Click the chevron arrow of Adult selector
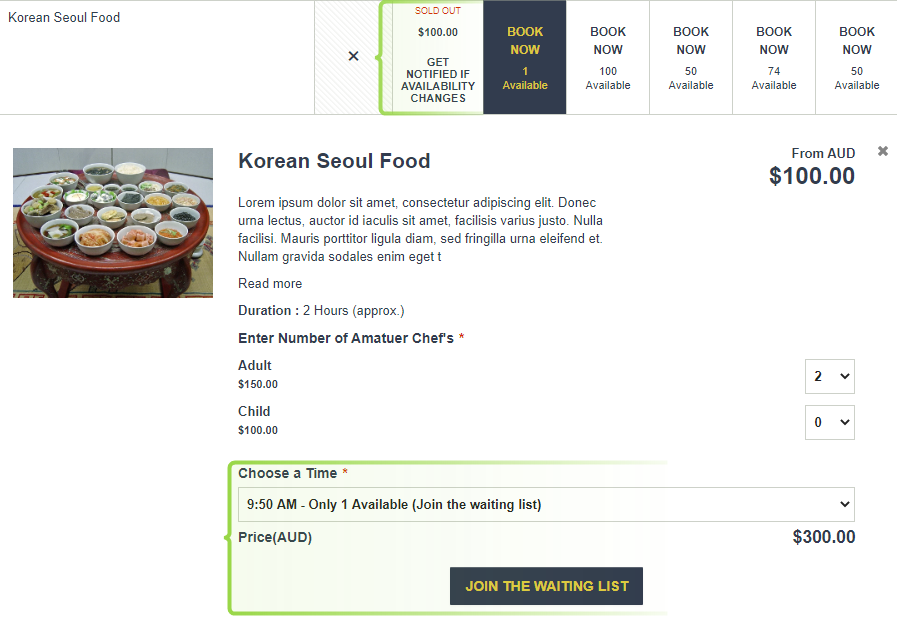The image size is (897, 627). click(844, 376)
